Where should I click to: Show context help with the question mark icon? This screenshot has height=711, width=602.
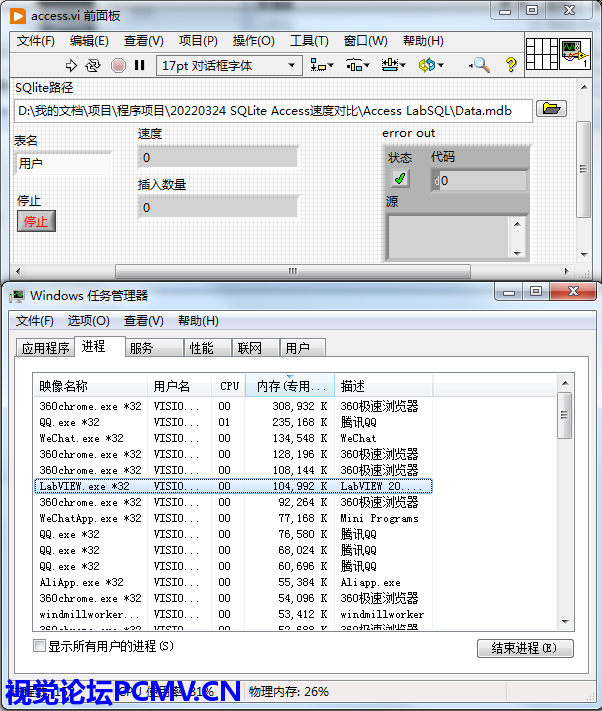coord(511,65)
